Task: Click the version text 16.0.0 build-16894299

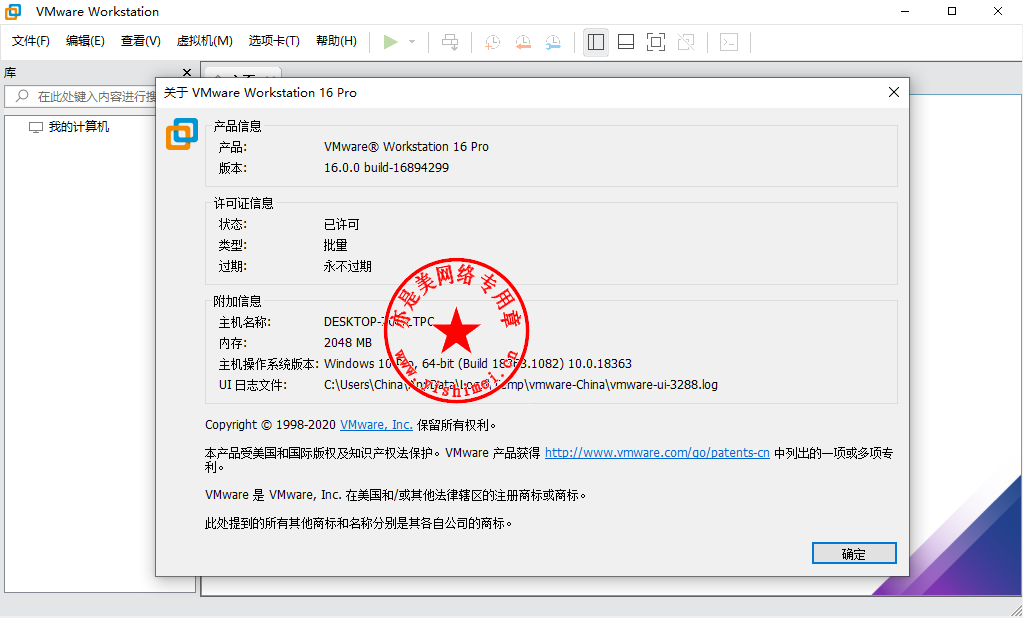Action: coord(387,168)
